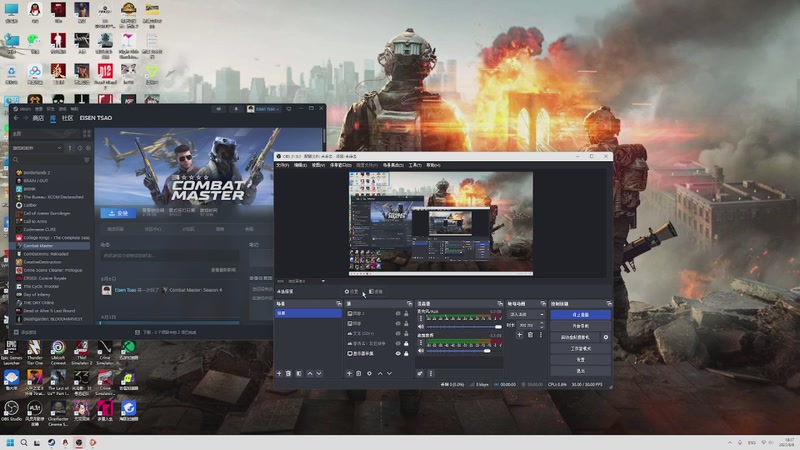800x450 pixels.
Task: Toggle lock on first OBS source
Action: pos(406,313)
